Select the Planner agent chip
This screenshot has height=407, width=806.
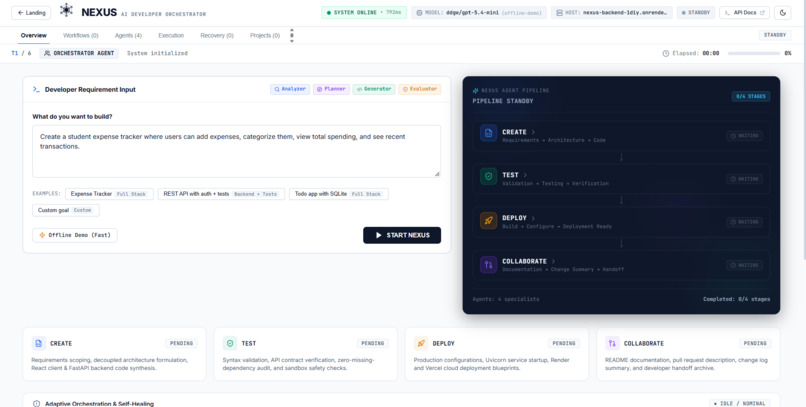[x=332, y=89]
